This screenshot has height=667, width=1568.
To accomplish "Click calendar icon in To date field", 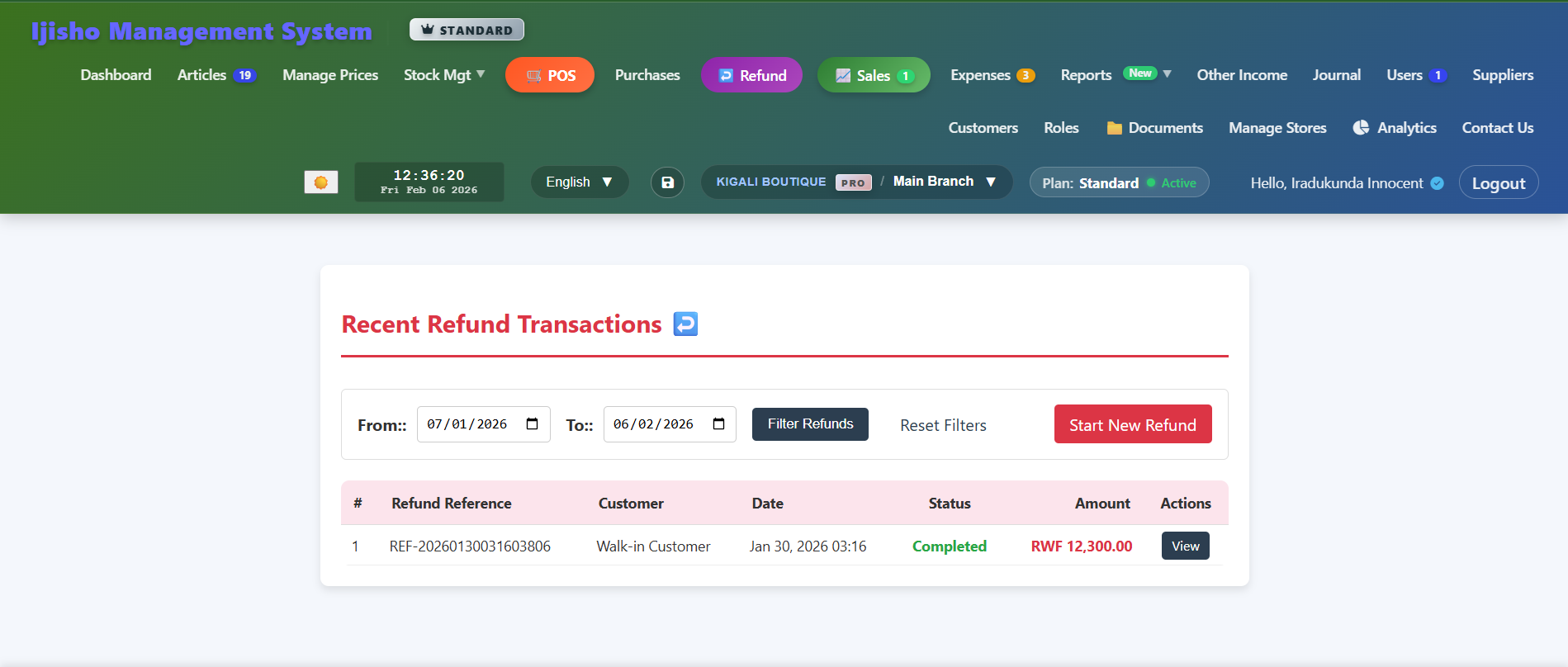I will coord(719,424).
